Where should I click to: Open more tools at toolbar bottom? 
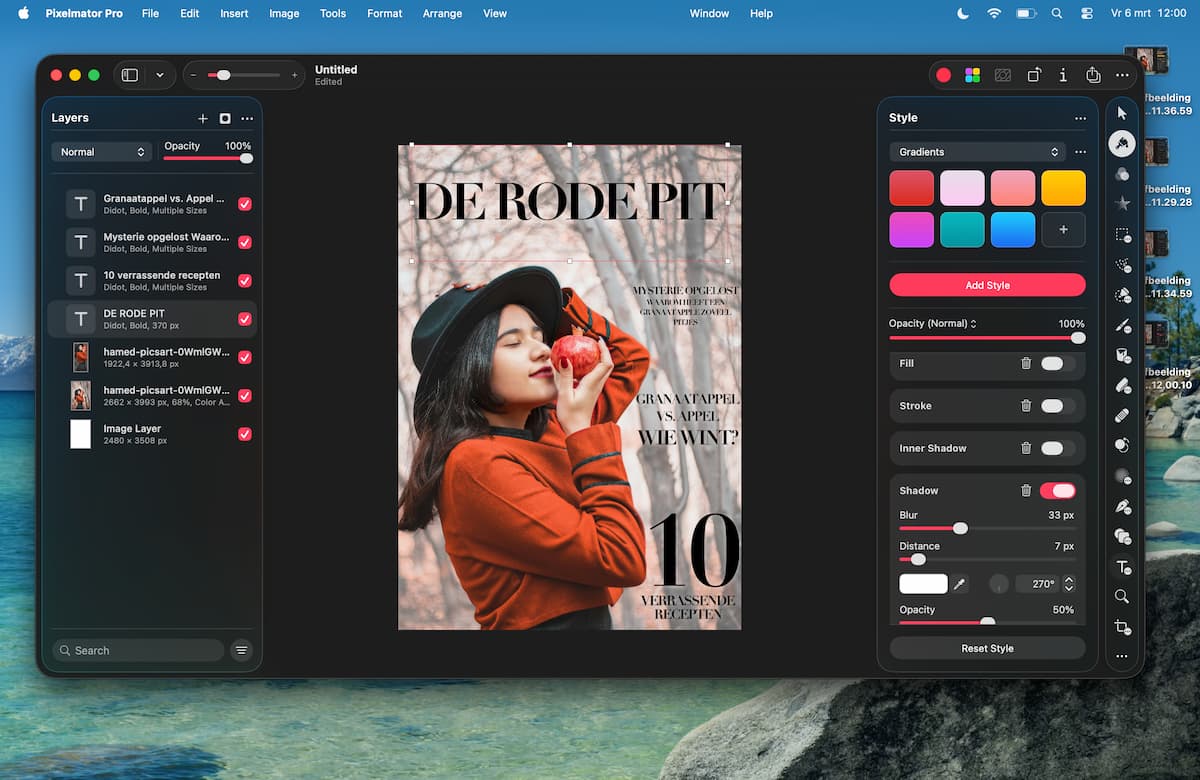1122,657
